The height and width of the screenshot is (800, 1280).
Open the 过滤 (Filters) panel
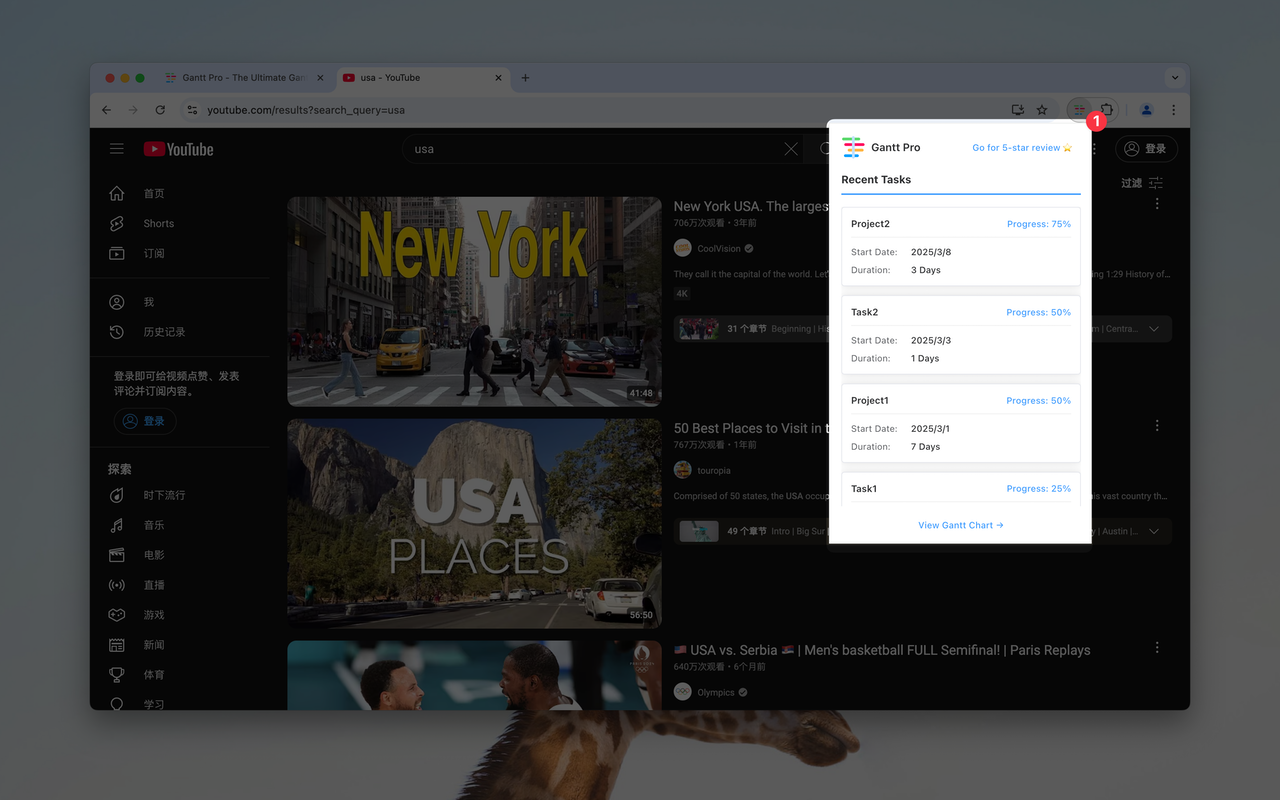(x=1144, y=183)
